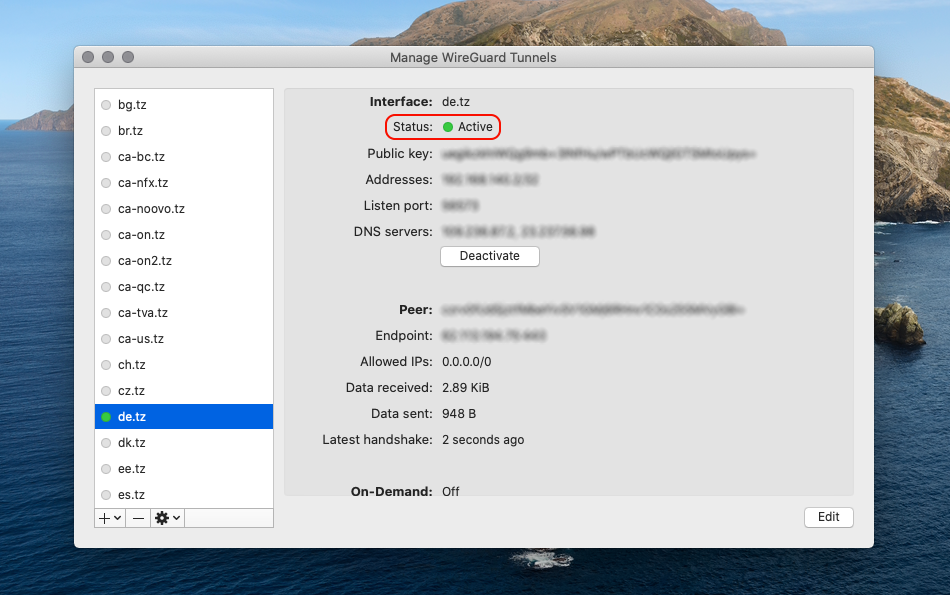Image resolution: width=950 pixels, height=595 pixels.
Task: Open the gear actions menu
Action: point(167,518)
